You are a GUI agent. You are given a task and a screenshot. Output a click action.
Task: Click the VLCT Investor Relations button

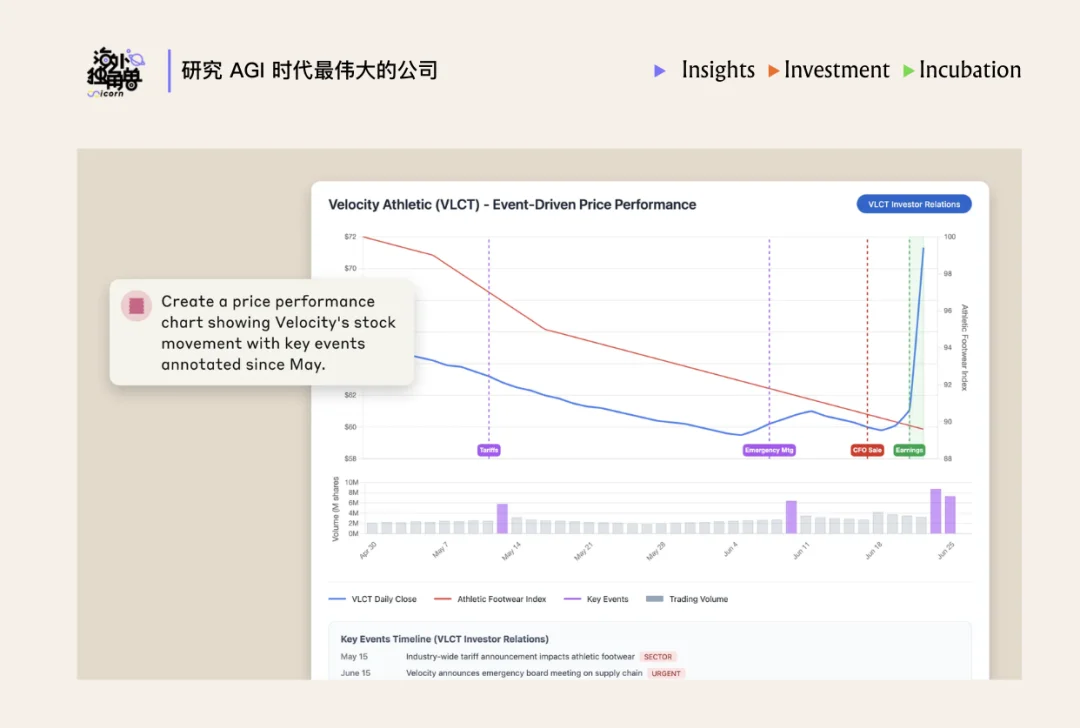coord(913,203)
